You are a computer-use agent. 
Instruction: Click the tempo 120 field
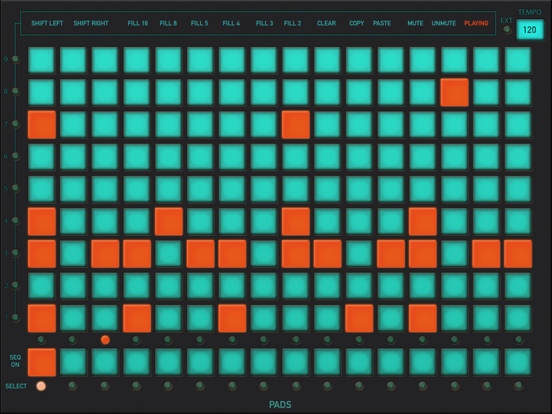[x=530, y=30]
